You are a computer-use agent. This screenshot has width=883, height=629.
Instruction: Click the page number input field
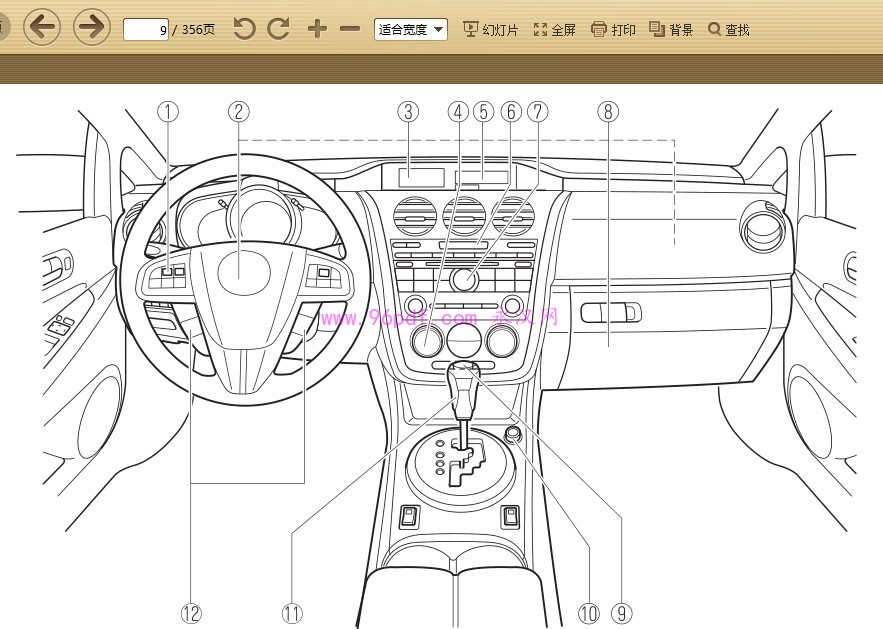point(146,29)
